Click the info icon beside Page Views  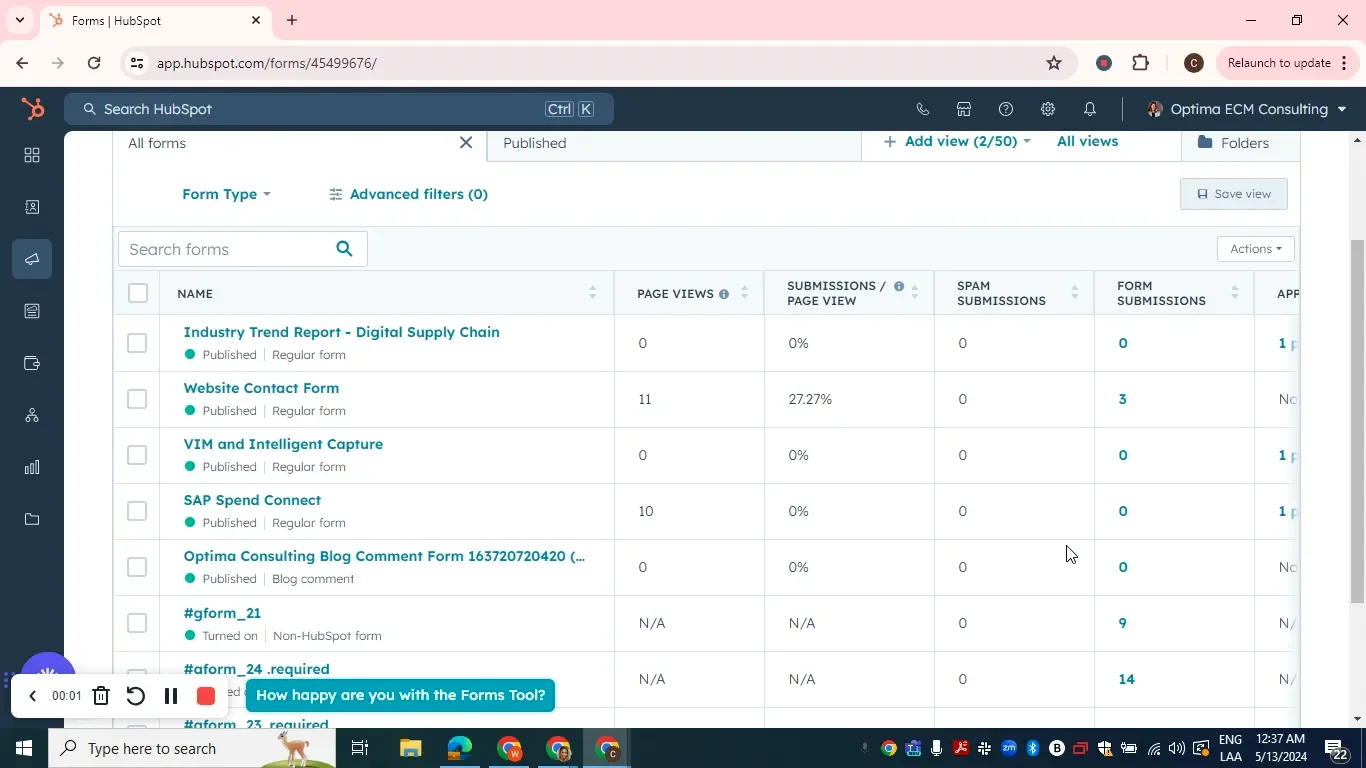[724, 294]
